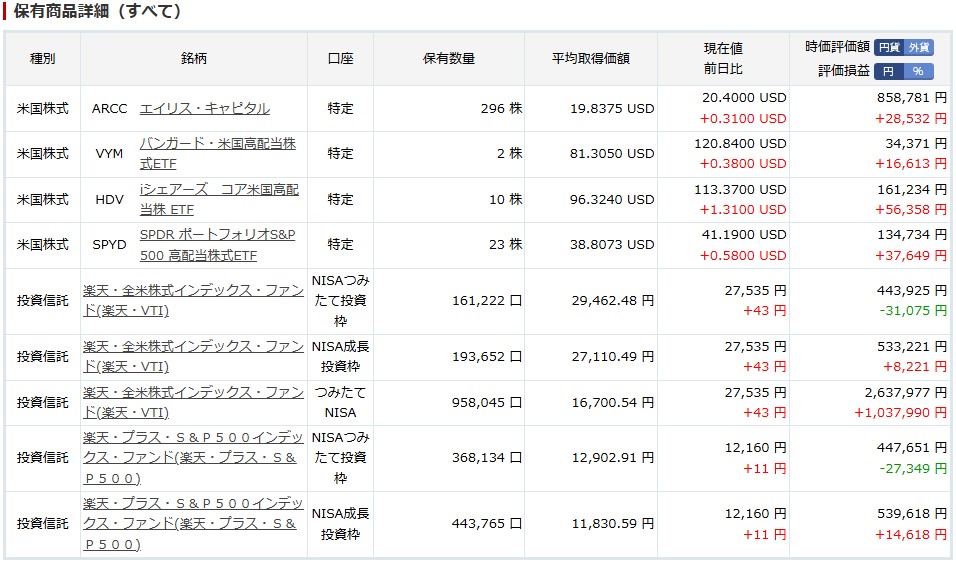Click the 現在値 前日比 column header

point(723,59)
